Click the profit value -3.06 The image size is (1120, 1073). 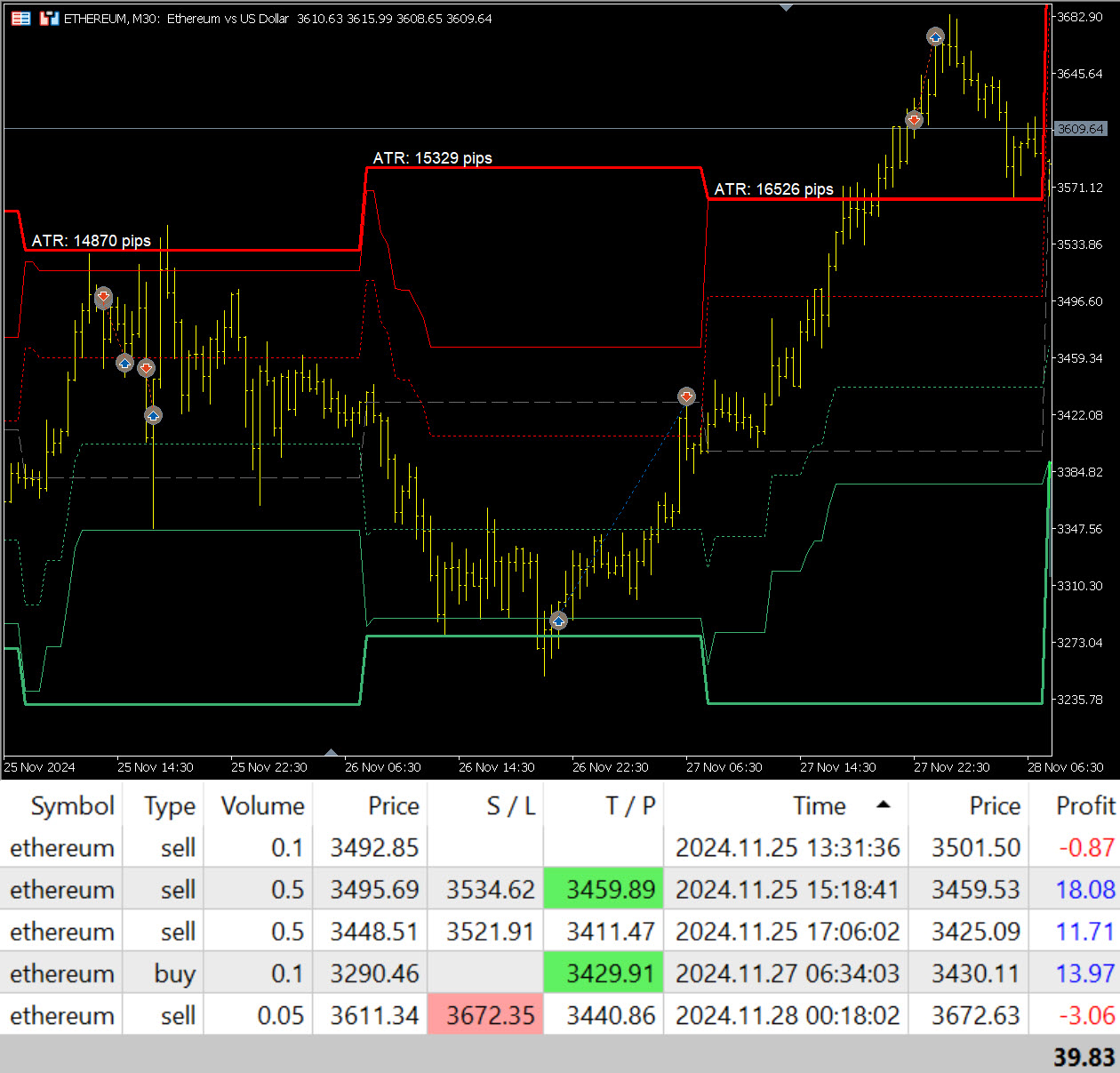click(x=1086, y=1014)
